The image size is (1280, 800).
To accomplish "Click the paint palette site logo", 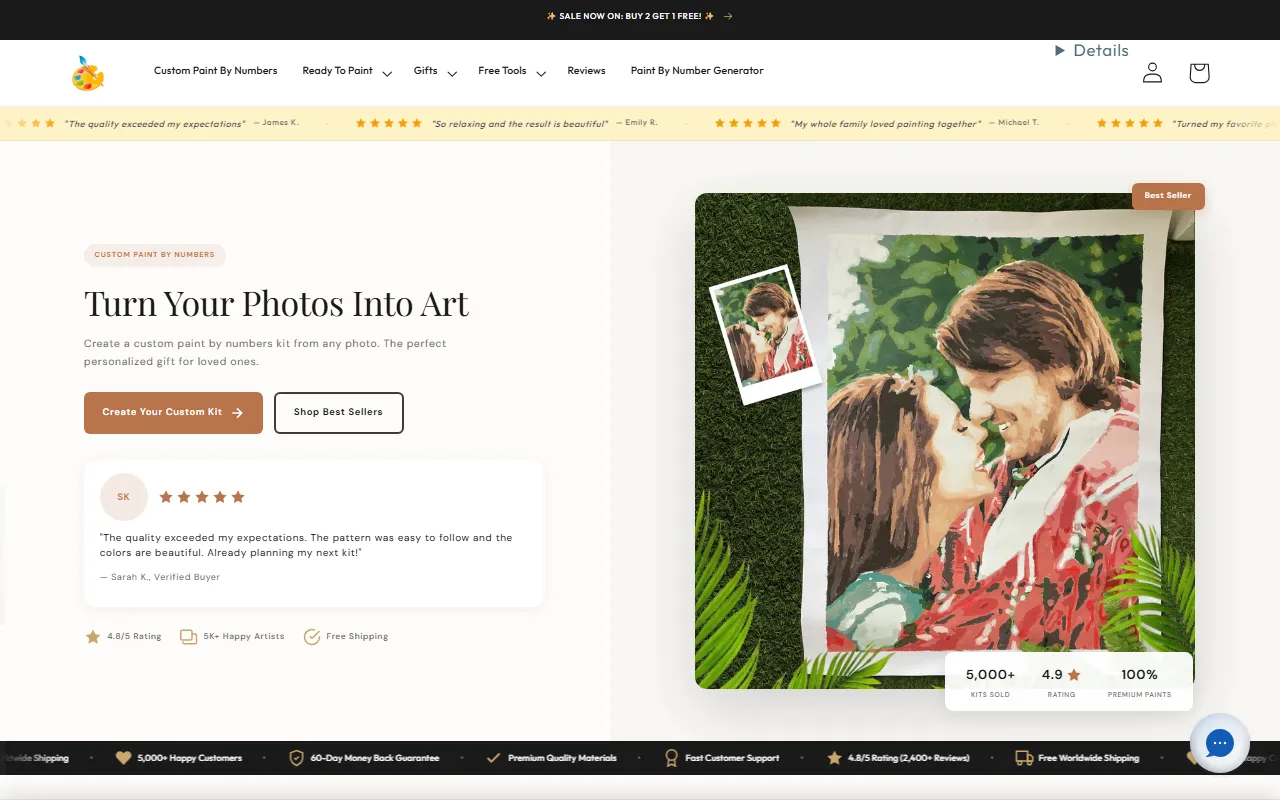I will (88, 73).
